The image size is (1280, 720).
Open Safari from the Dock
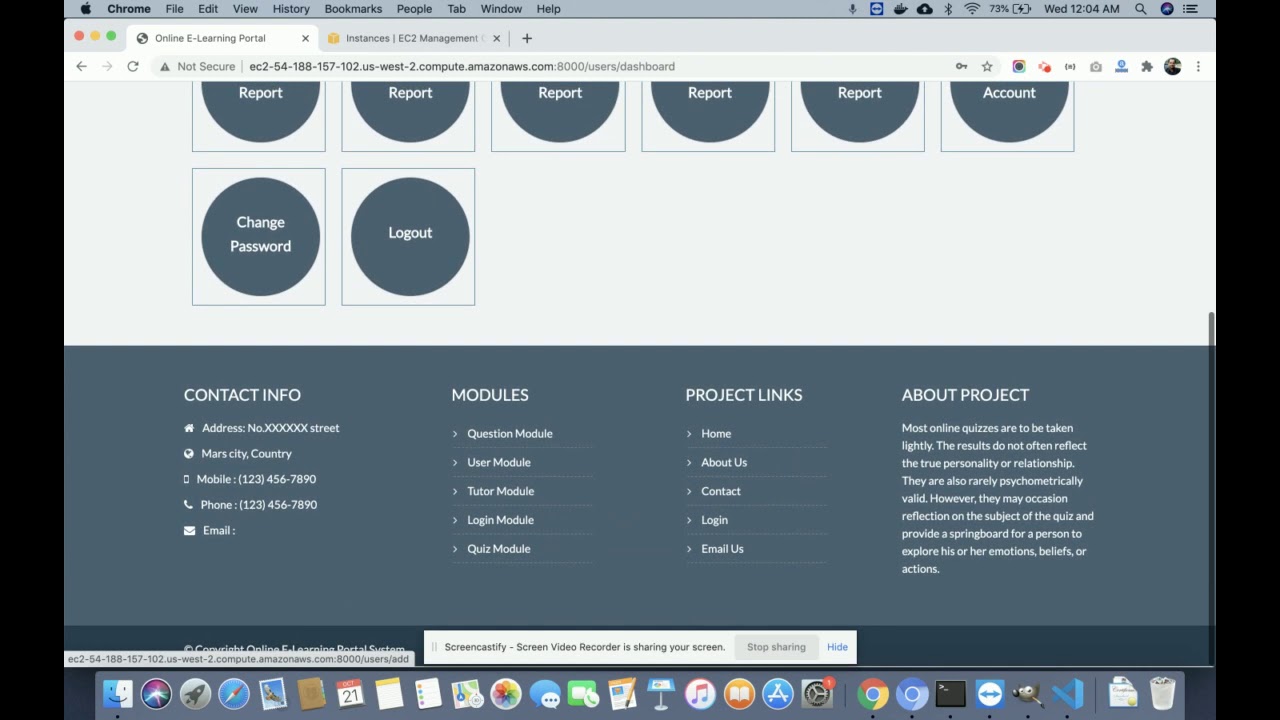pos(234,693)
